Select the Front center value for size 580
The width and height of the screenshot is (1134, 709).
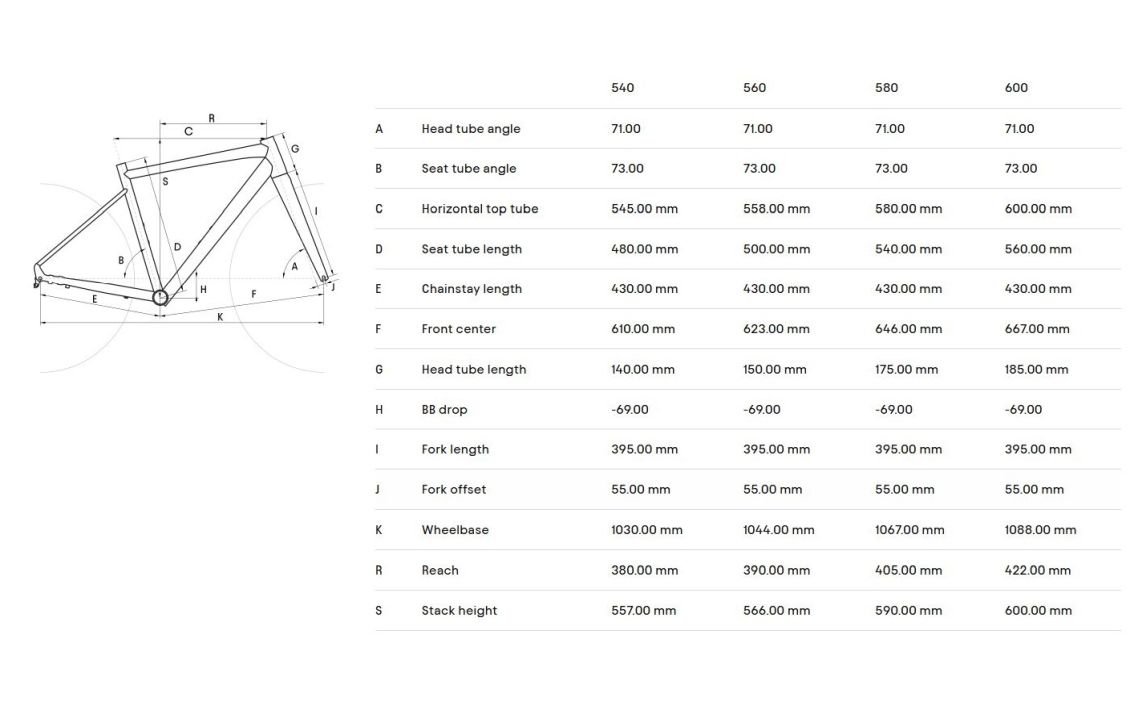click(908, 329)
